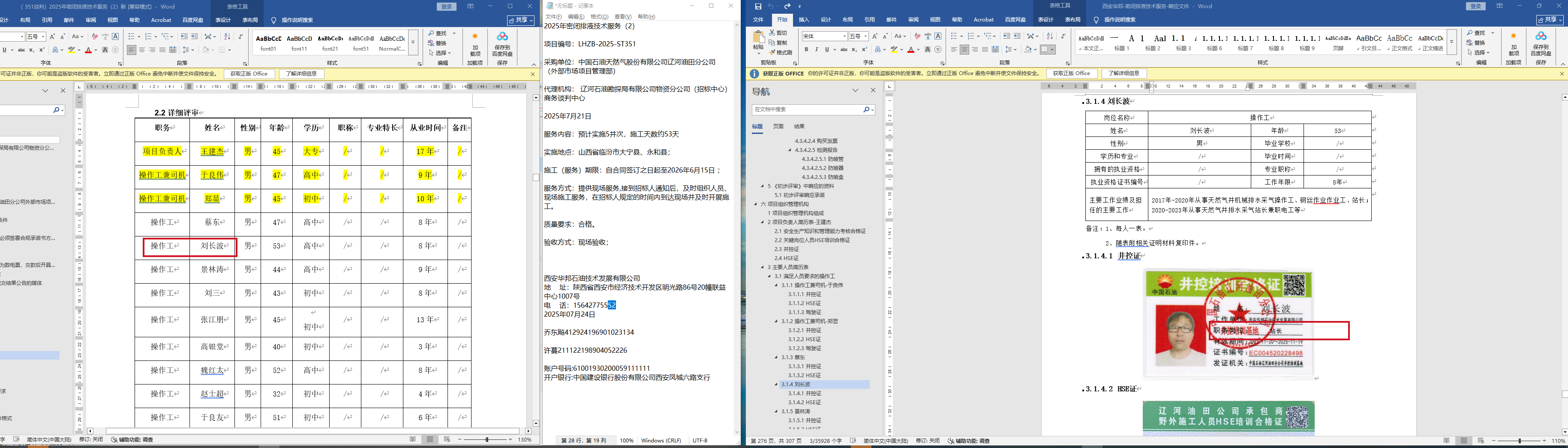Decrease indent in right Word ribbon
Viewport: 1568px width, 448px height.
pos(1007,36)
